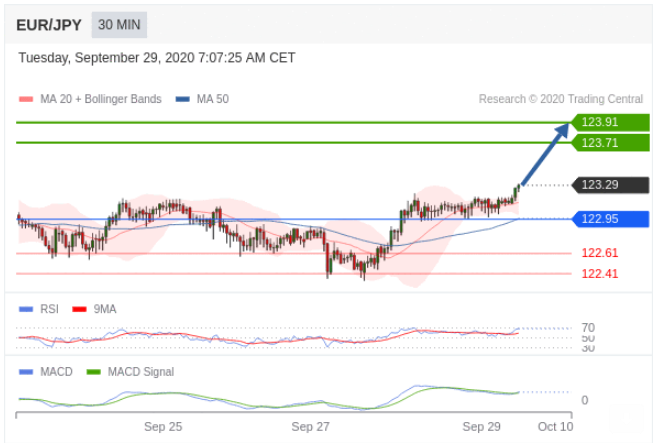Click the RSI legend swatch
This screenshot has width=658, height=443.
pos(26,310)
